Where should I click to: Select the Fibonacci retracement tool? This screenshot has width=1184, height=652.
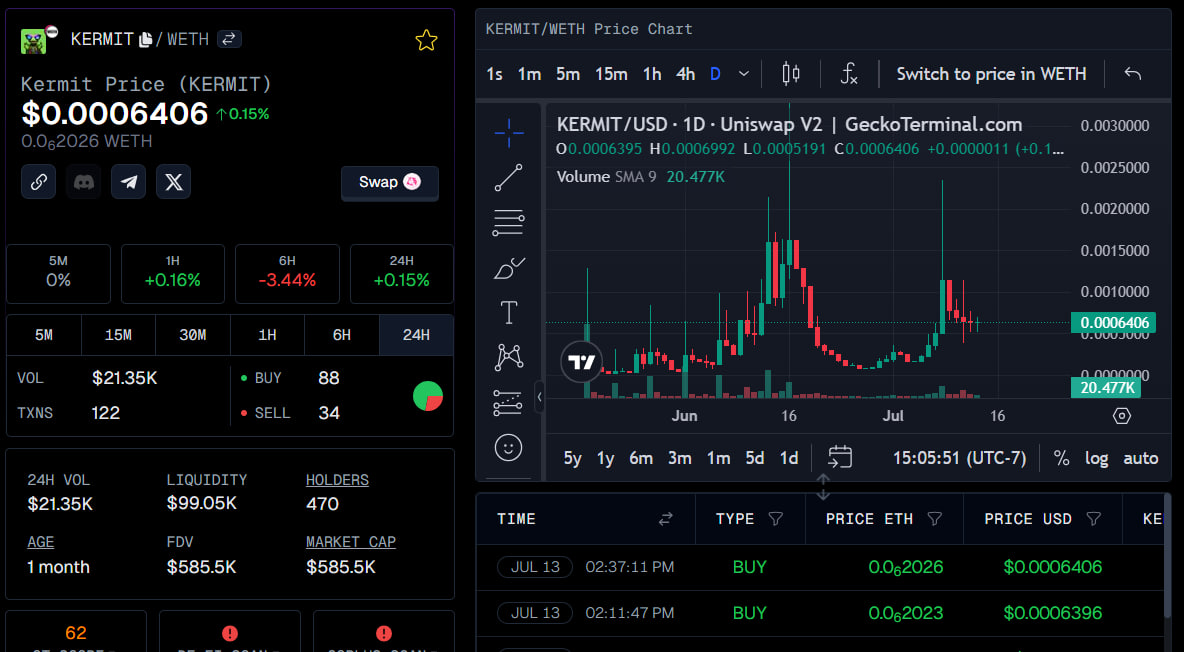coord(508,223)
